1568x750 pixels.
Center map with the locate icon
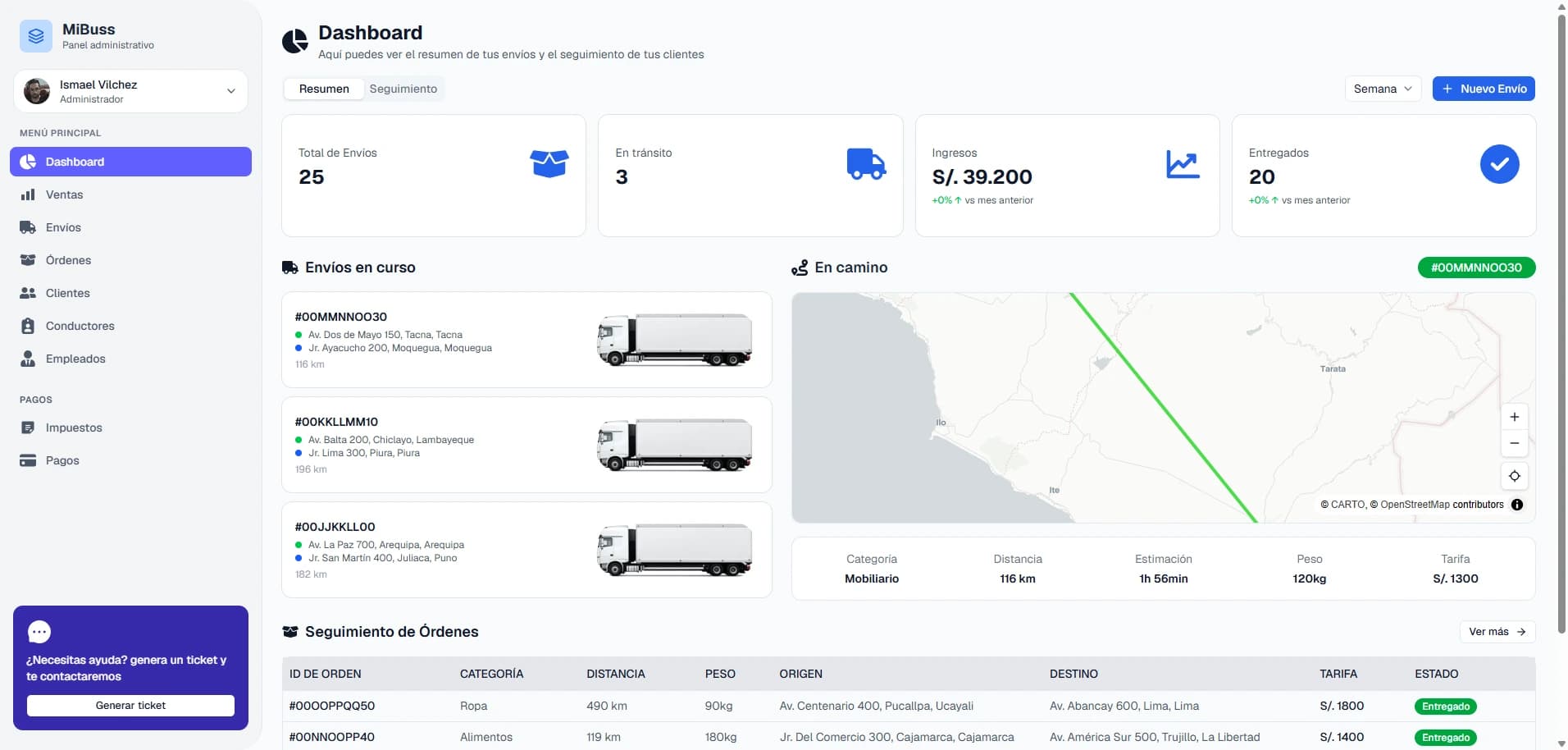[1514, 476]
